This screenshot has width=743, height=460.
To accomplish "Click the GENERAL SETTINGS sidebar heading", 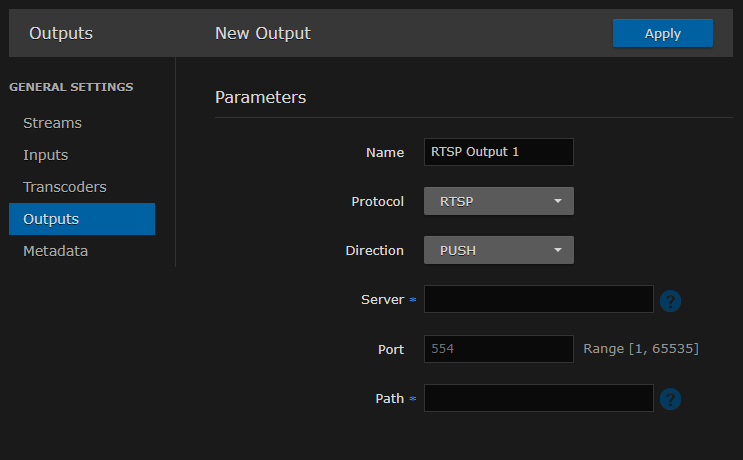I will coord(71,87).
